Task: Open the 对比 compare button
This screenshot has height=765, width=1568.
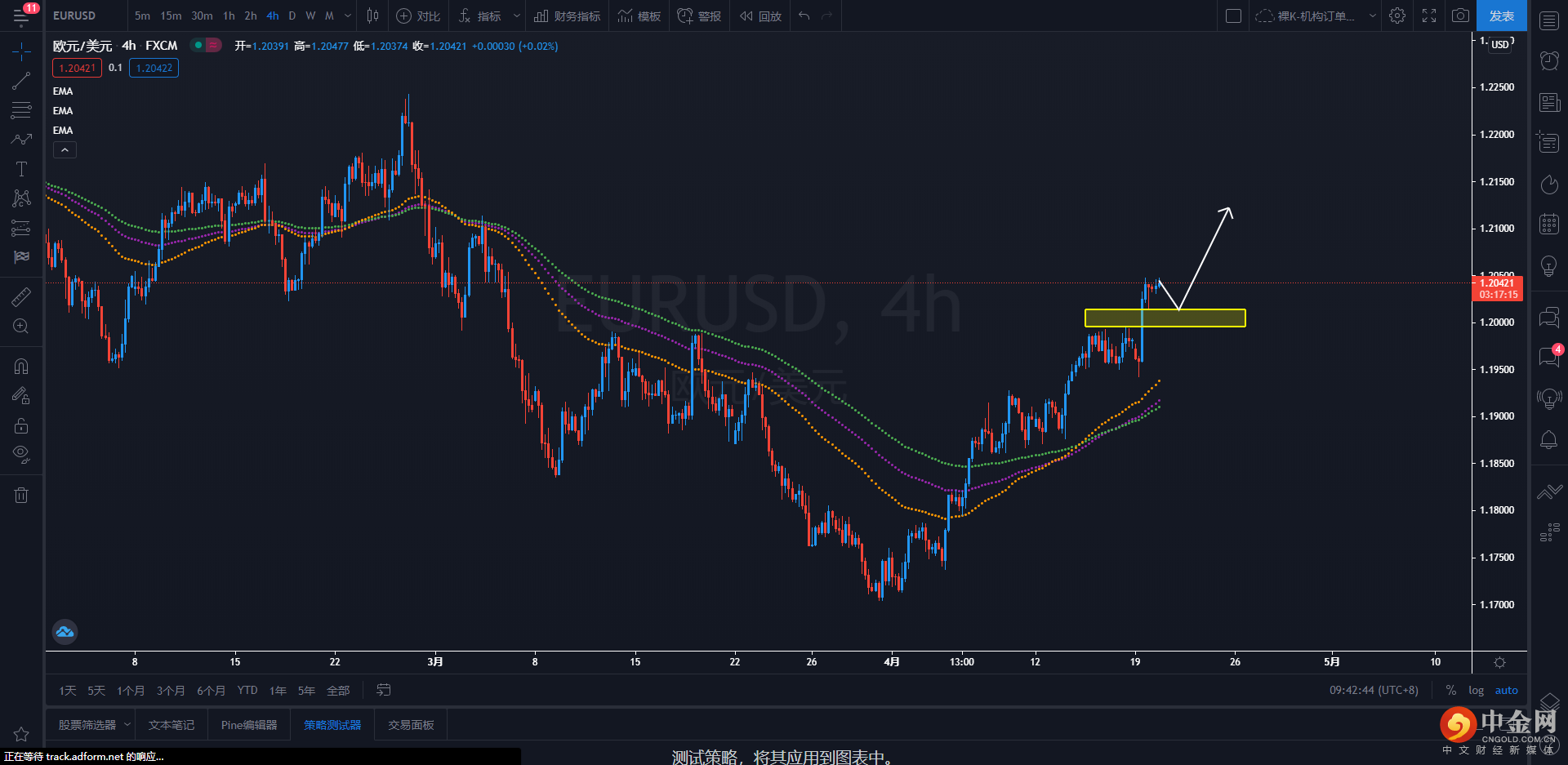Action: coord(418,16)
